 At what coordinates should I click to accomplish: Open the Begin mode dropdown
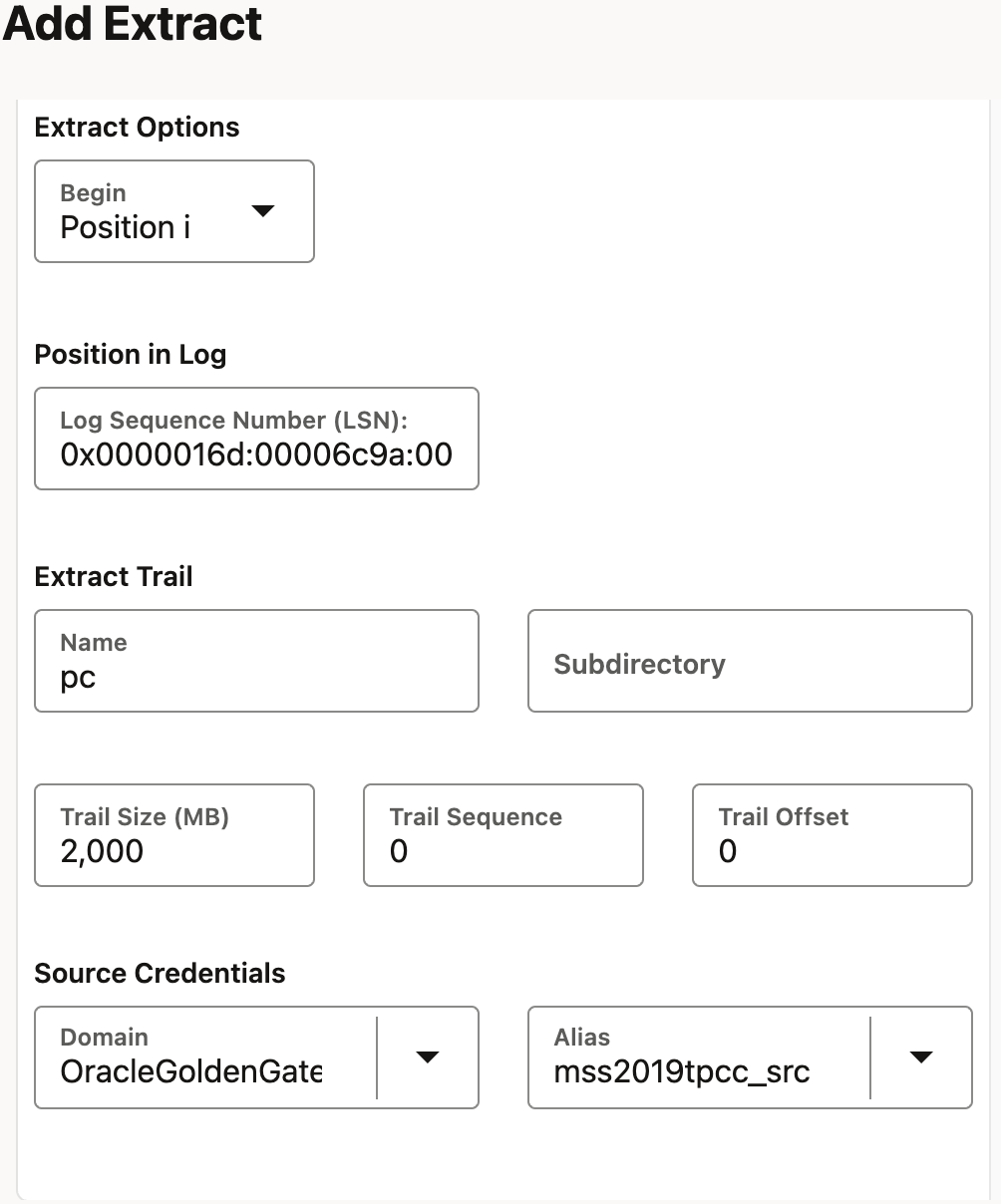(x=173, y=211)
